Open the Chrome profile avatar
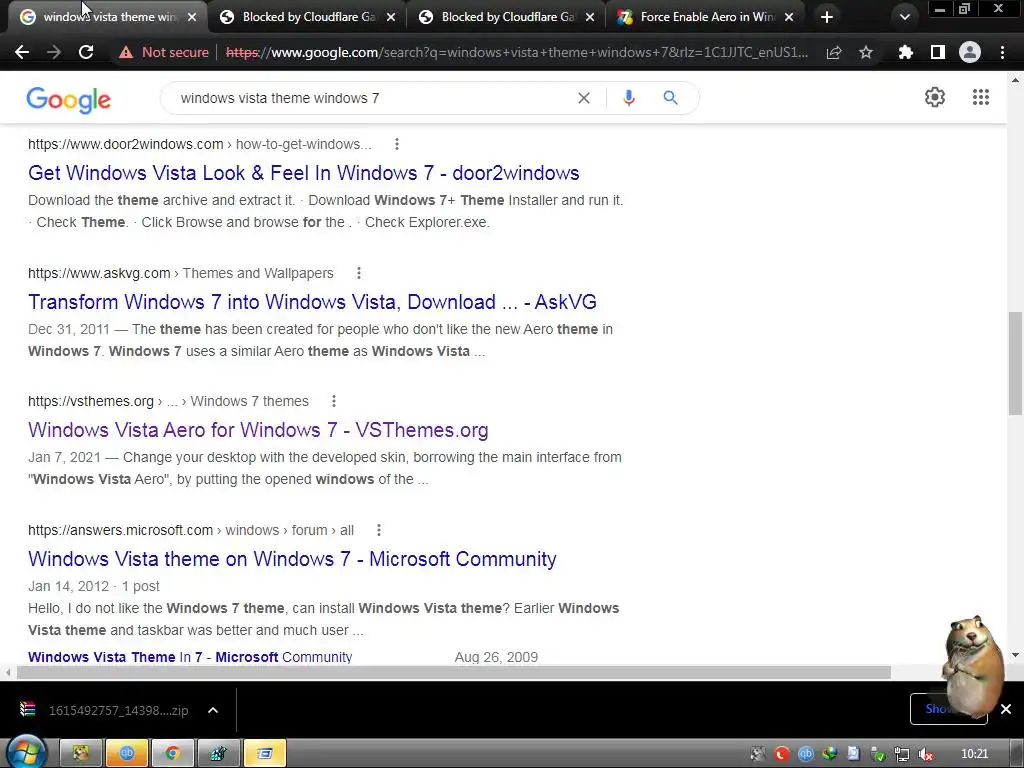Viewport: 1024px width, 768px height. tap(970, 52)
